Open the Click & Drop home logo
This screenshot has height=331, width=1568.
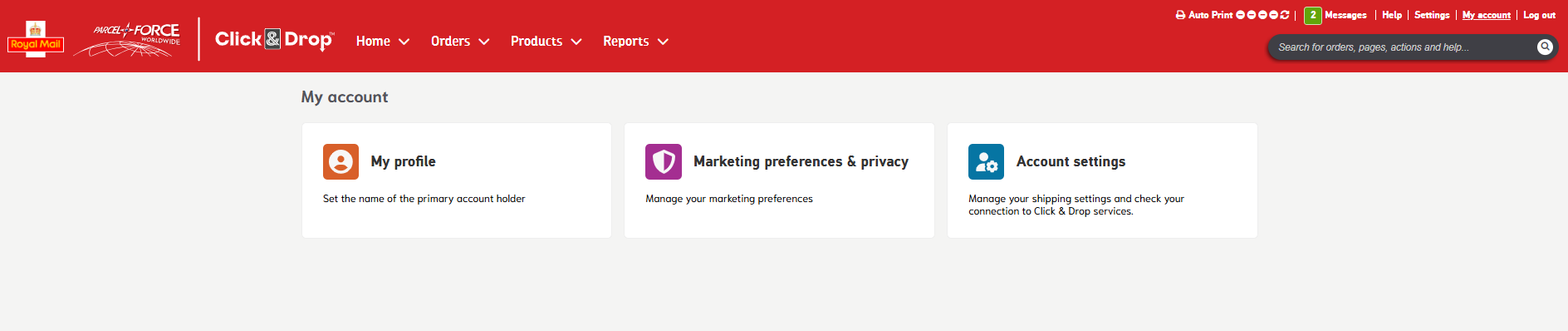[274, 39]
